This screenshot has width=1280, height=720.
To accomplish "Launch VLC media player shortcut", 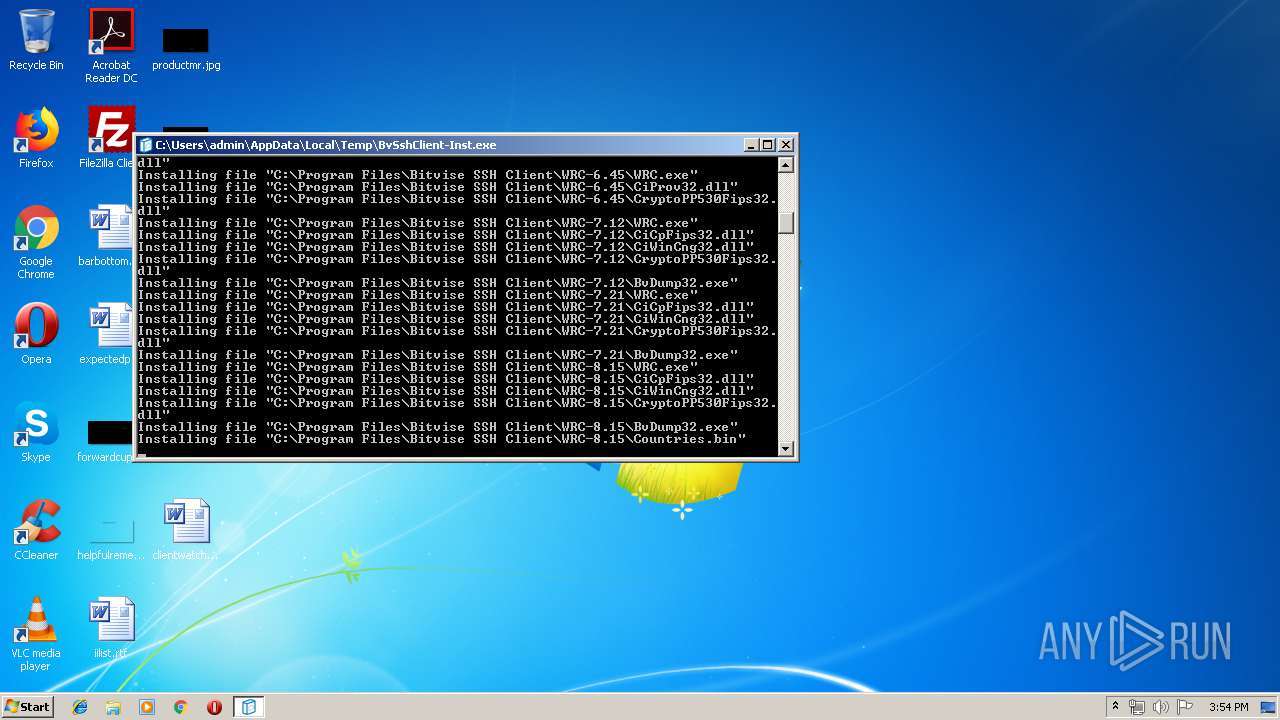I will pos(36,634).
